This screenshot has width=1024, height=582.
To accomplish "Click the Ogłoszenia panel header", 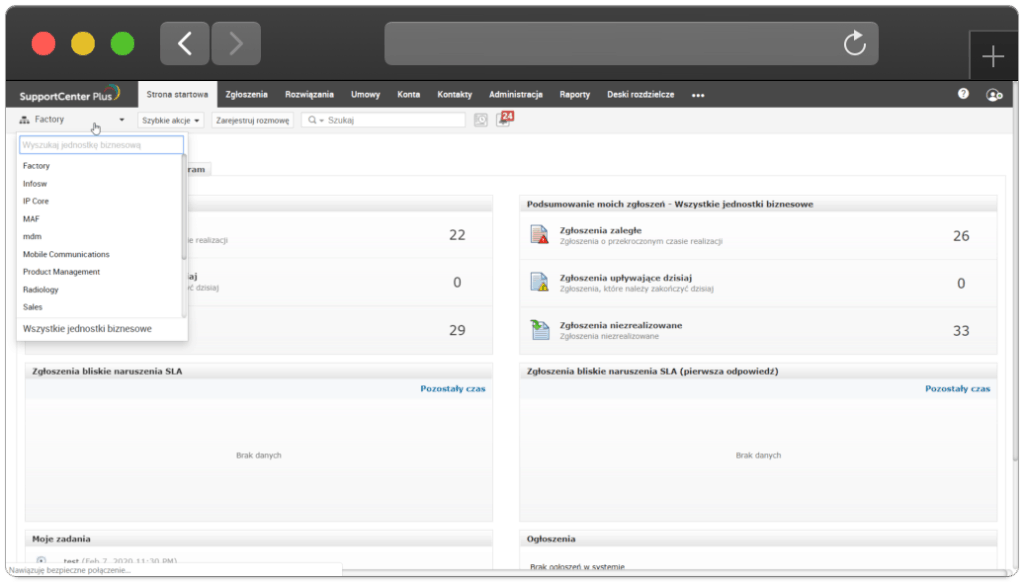I will [758, 539].
